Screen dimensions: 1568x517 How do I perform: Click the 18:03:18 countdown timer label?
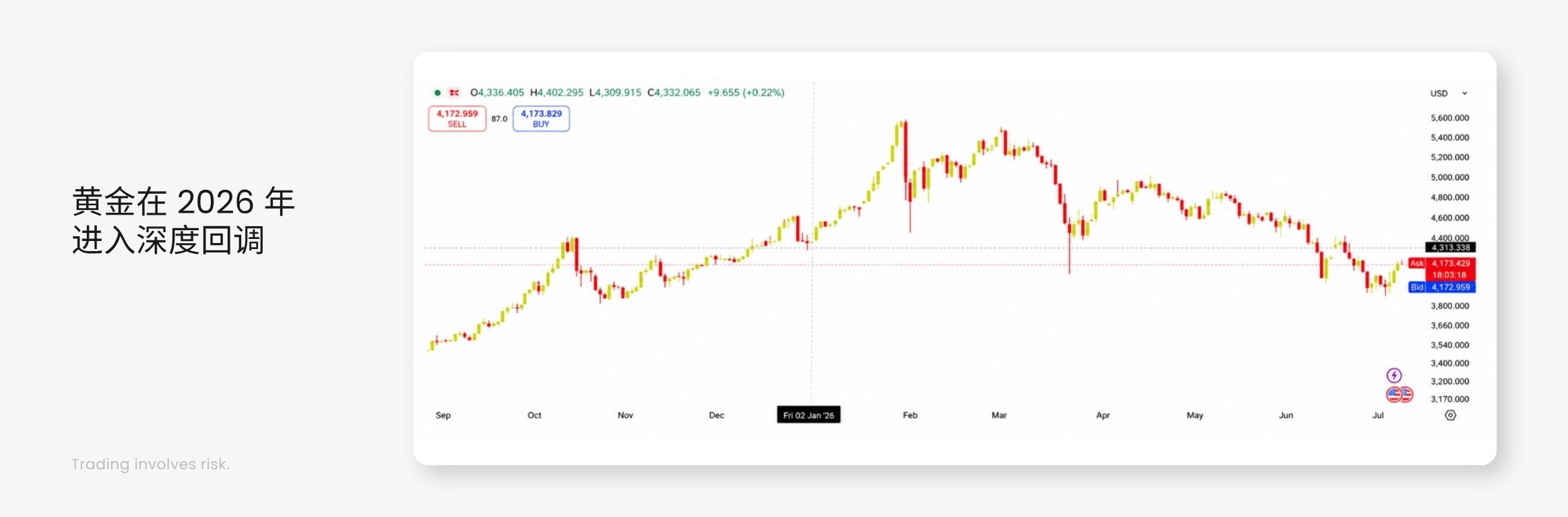[x=1449, y=275]
